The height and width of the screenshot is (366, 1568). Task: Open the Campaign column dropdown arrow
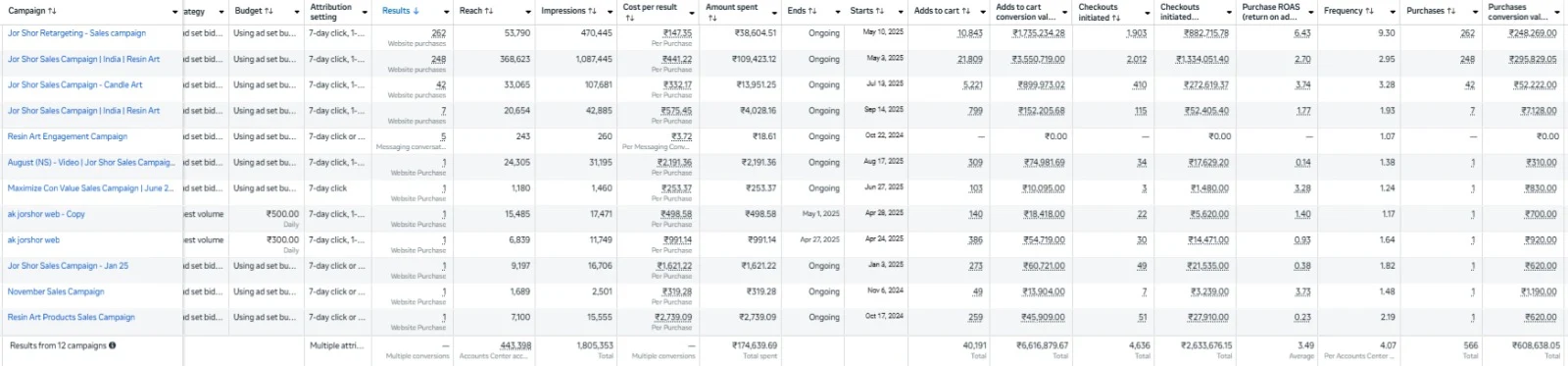pos(174,12)
